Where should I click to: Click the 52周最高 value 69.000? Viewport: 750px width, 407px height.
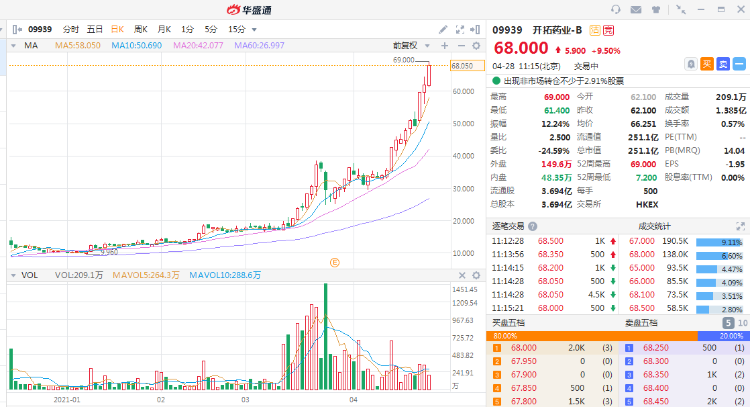(x=643, y=164)
